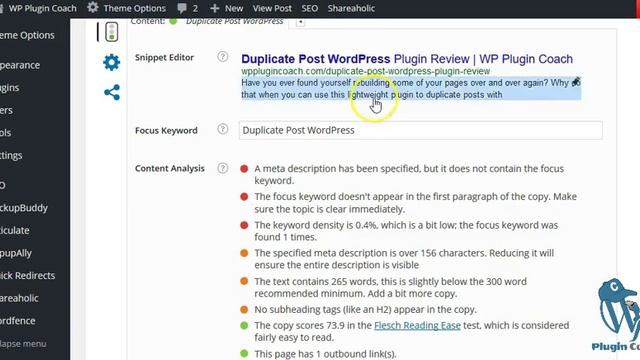Click the red bullet for first paragraph keyword

(x=244, y=197)
